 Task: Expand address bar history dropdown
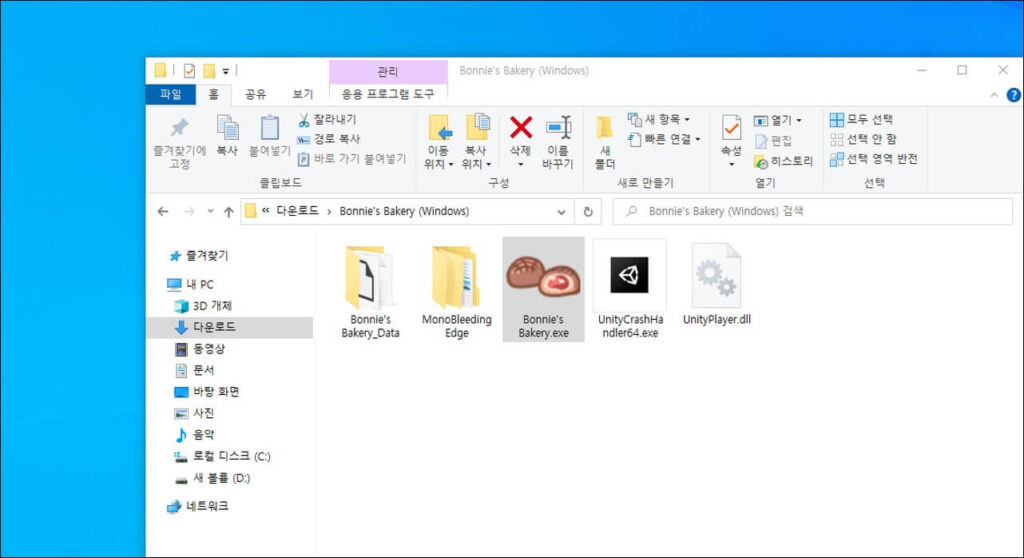click(x=561, y=212)
